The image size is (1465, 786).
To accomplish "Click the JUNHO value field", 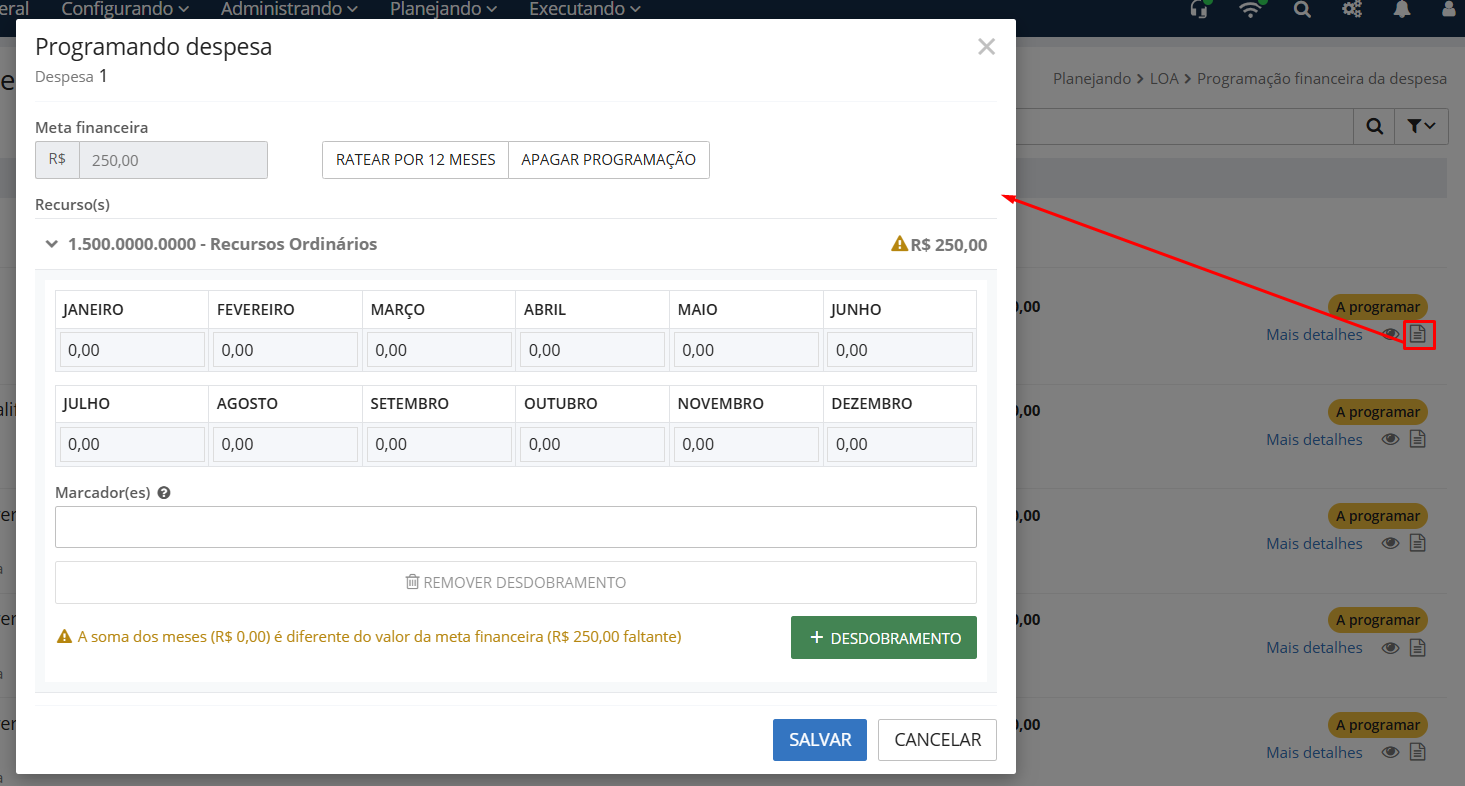I will 900,350.
